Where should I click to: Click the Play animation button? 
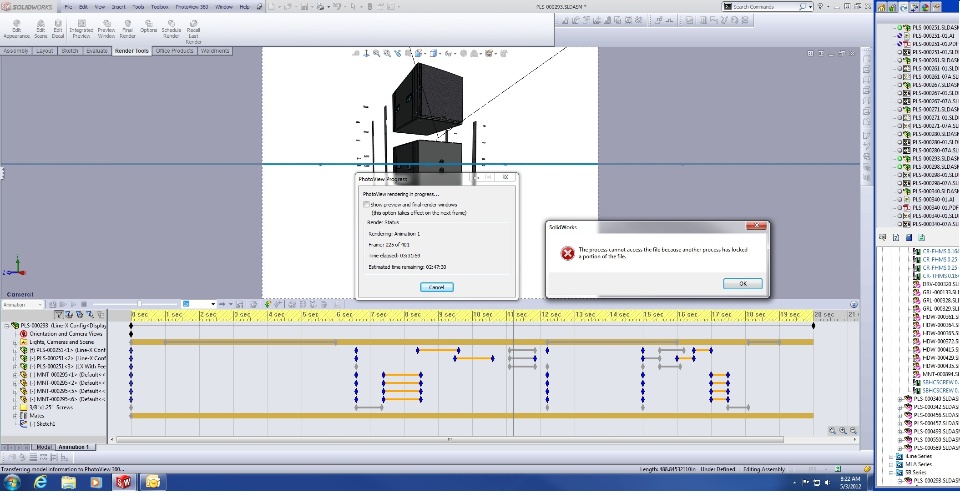[73, 304]
